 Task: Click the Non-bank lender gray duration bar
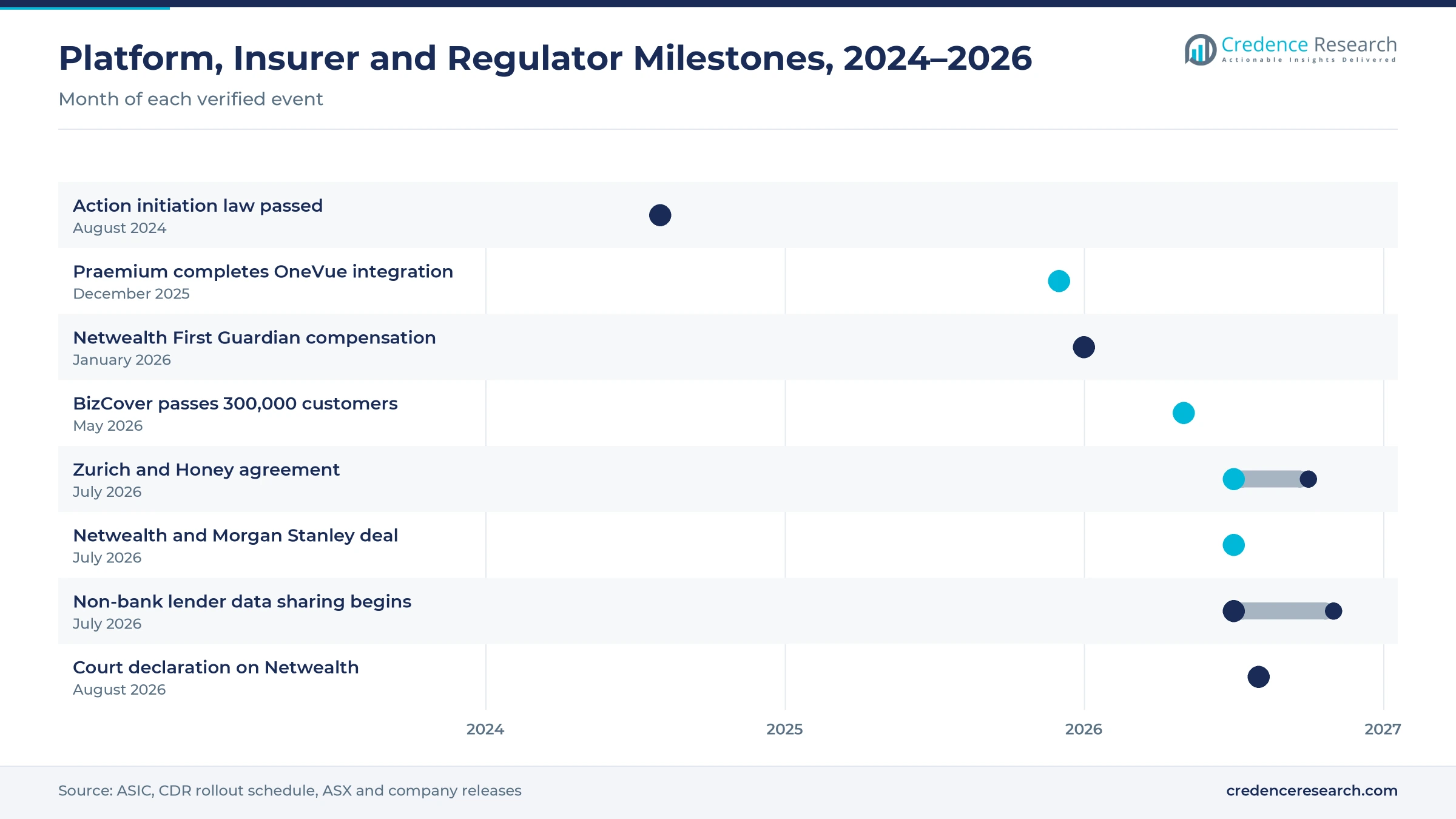point(1284,611)
